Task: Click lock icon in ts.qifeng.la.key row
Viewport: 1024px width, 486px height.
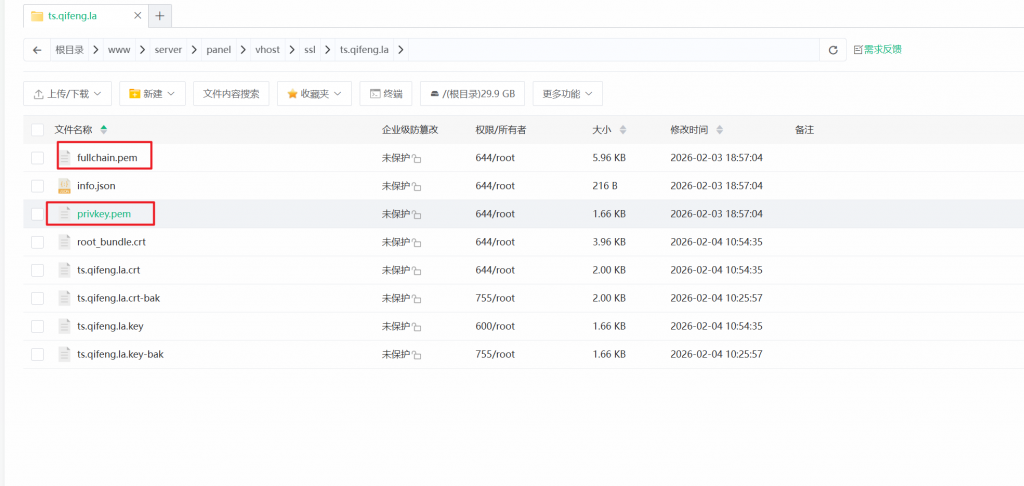Action: [x=417, y=327]
